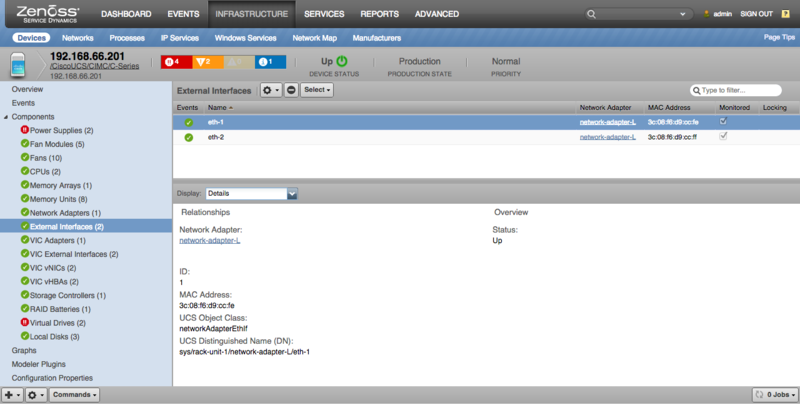Switch to the Networks subtab
Image resolution: width=800 pixels, height=405 pixels.
78,38
